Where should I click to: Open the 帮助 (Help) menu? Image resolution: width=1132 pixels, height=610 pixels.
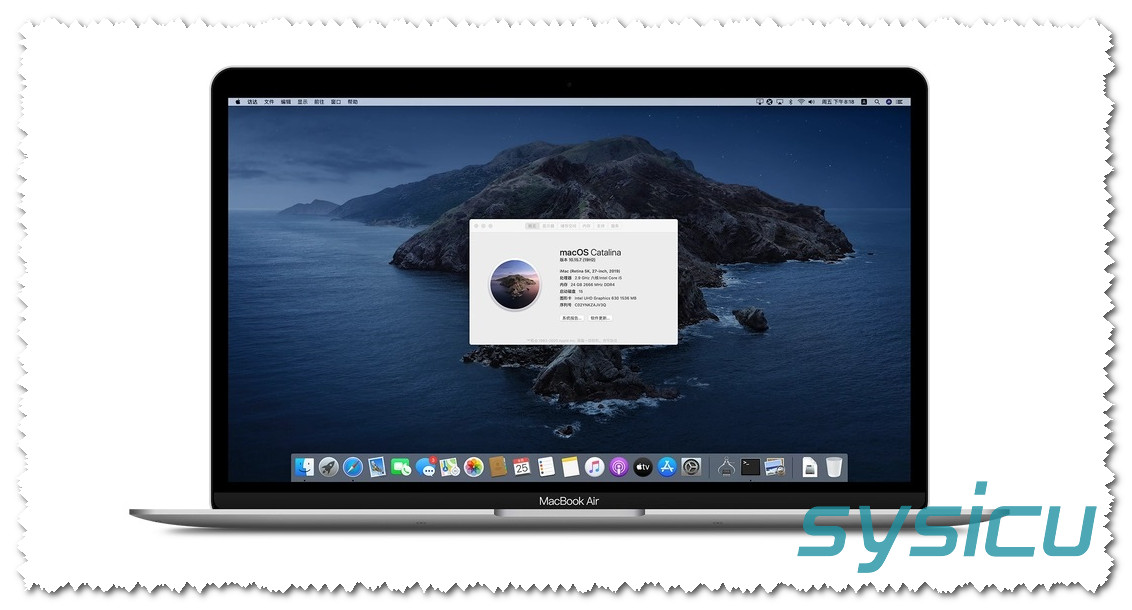(353, 102)
